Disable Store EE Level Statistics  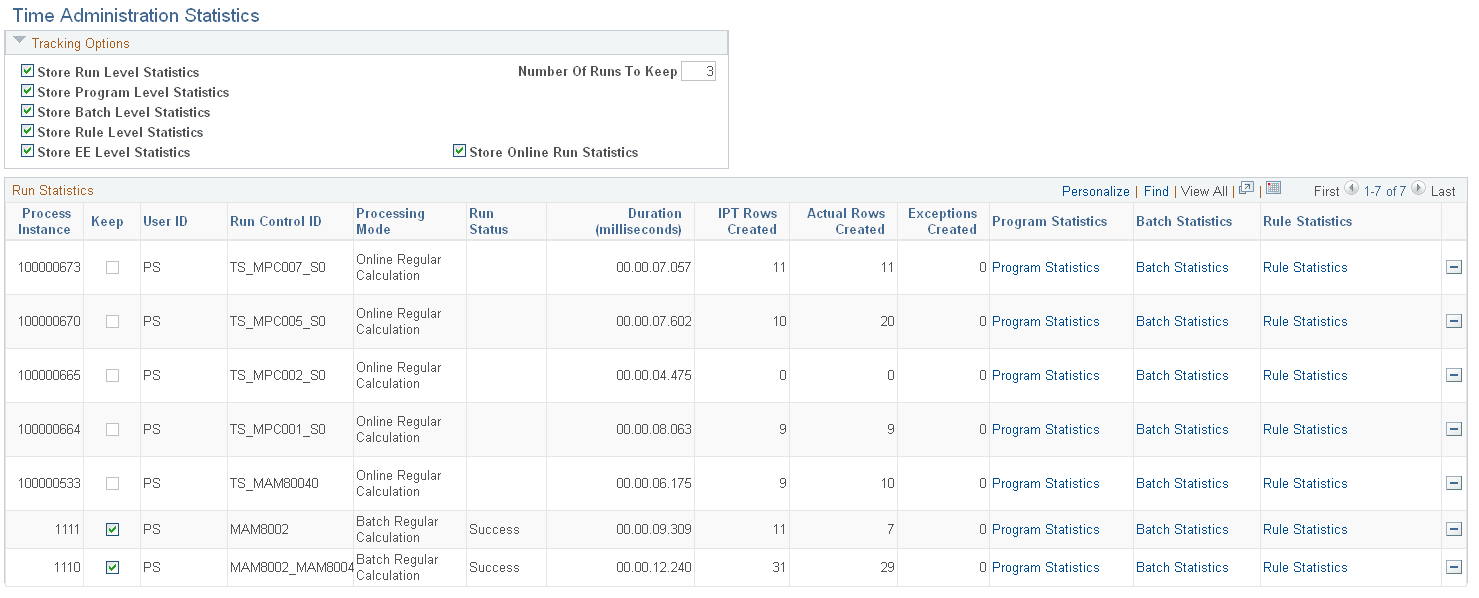[x=27, y=151]
